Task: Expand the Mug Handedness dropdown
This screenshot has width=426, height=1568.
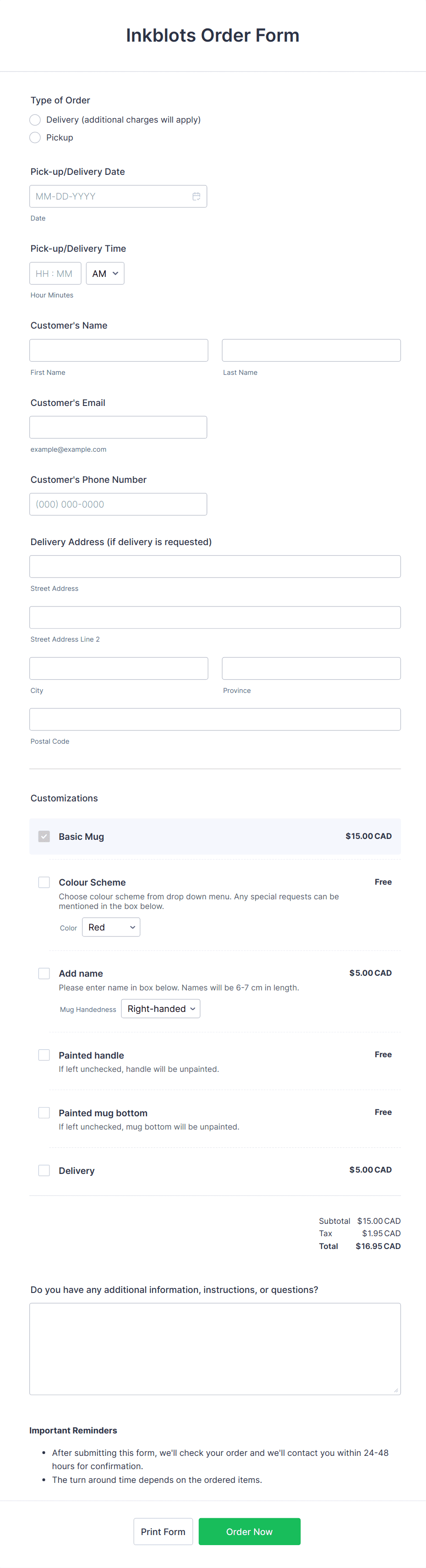Action: (x=160, y=1009)
